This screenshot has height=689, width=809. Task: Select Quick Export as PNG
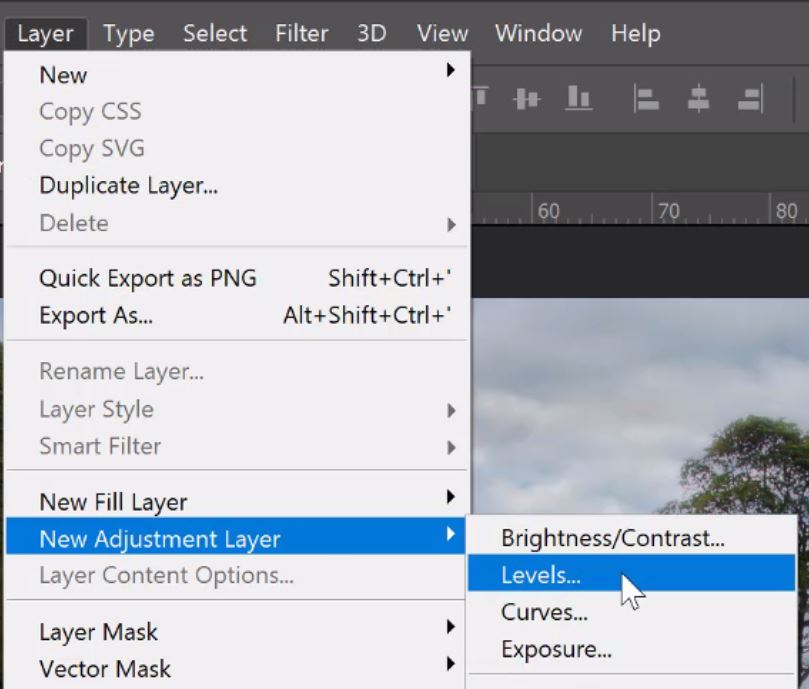(x=148, y=279)
